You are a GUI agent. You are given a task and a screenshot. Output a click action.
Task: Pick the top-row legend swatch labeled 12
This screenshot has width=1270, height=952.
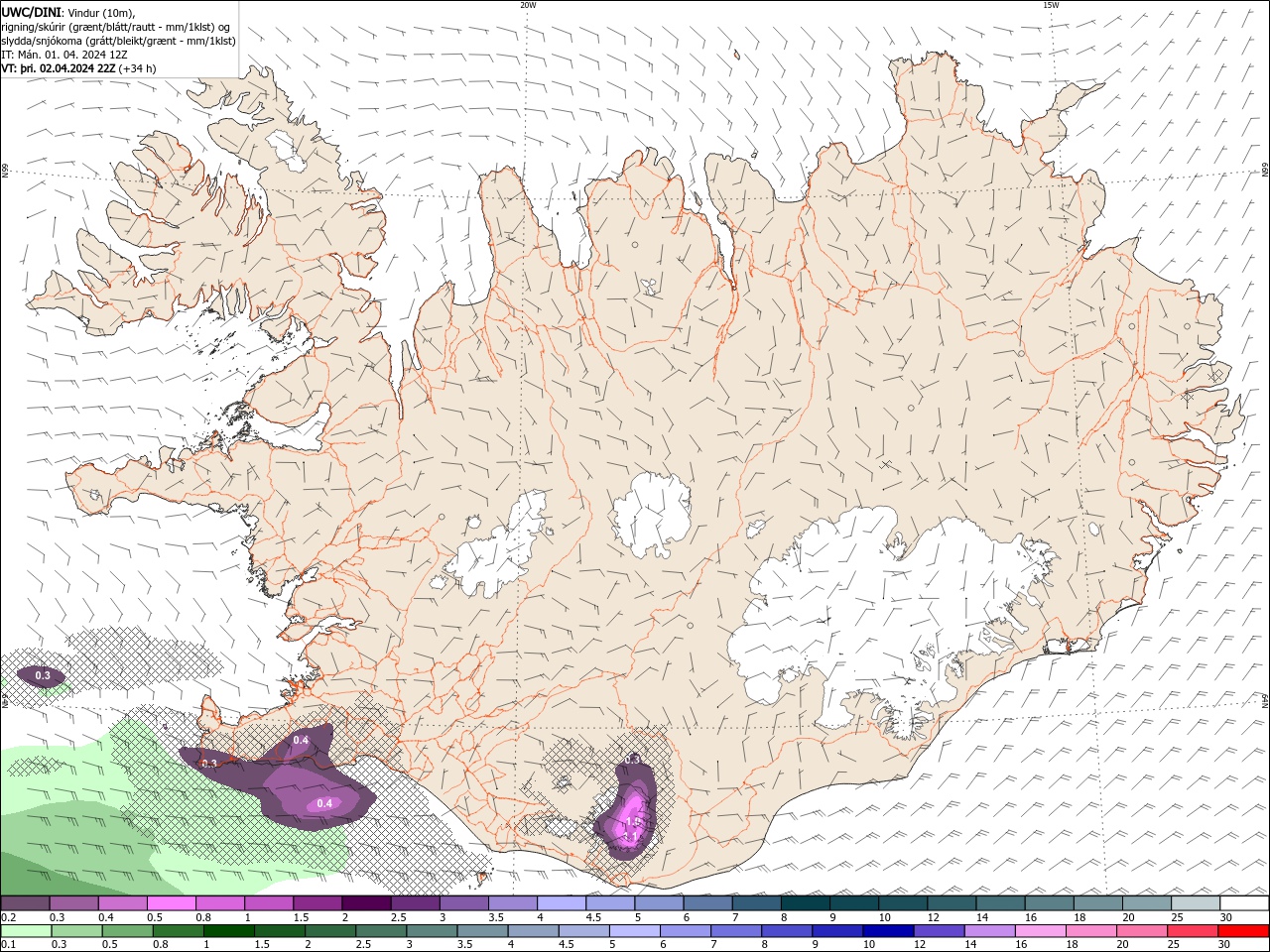(952, 902)
